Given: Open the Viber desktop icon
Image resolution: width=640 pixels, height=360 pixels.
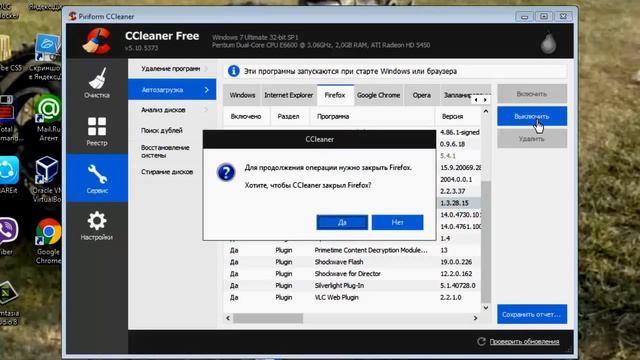Looking at the screenshot, I should point(8,237).
